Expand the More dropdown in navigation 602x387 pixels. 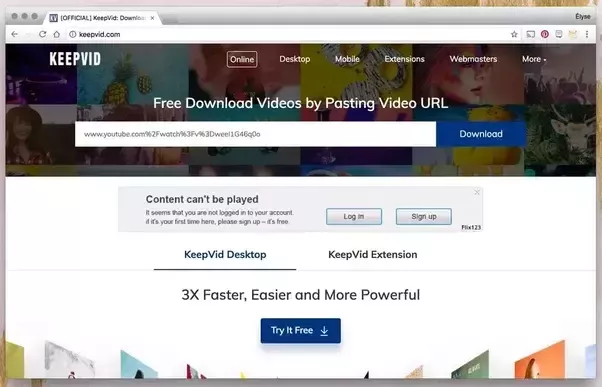[x=534, y=59]
